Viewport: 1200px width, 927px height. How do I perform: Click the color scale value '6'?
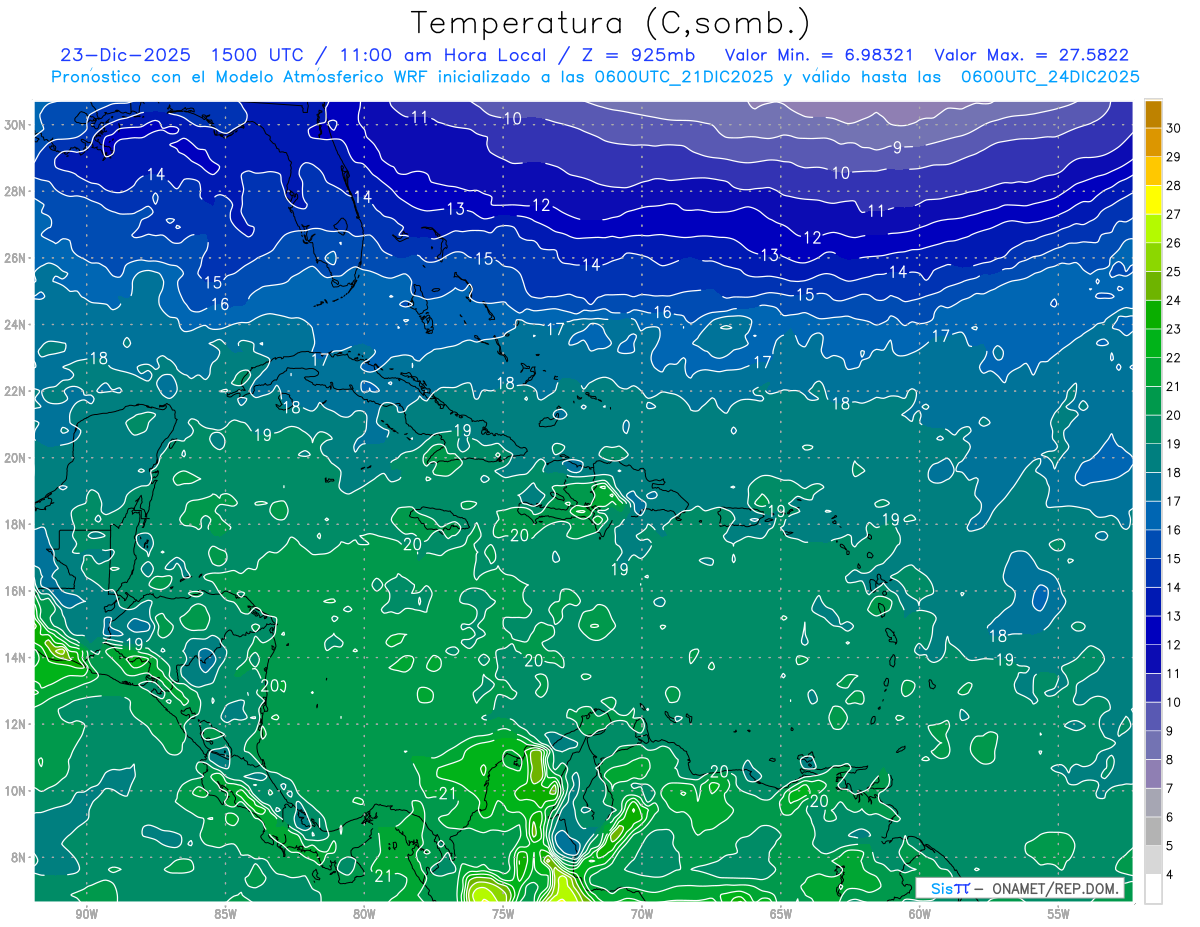point(1171,817)
